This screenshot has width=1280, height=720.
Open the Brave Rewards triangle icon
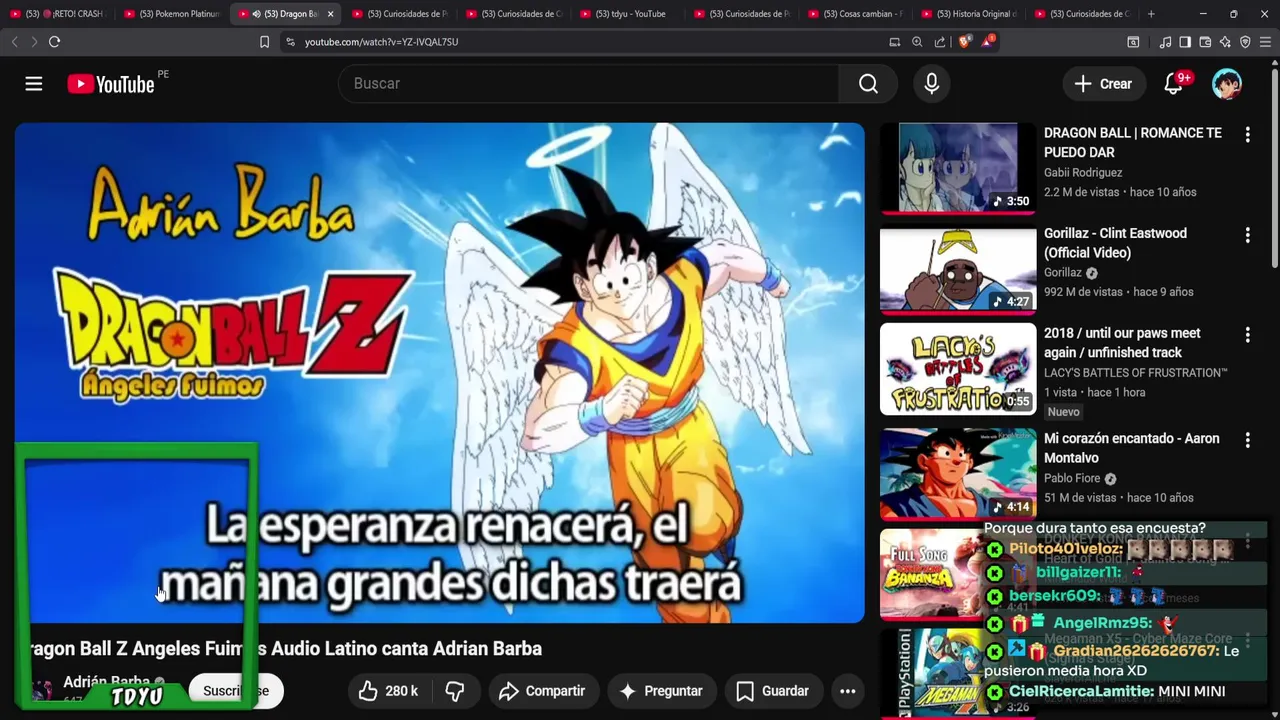pyautogui.click(x=988, y=42)
